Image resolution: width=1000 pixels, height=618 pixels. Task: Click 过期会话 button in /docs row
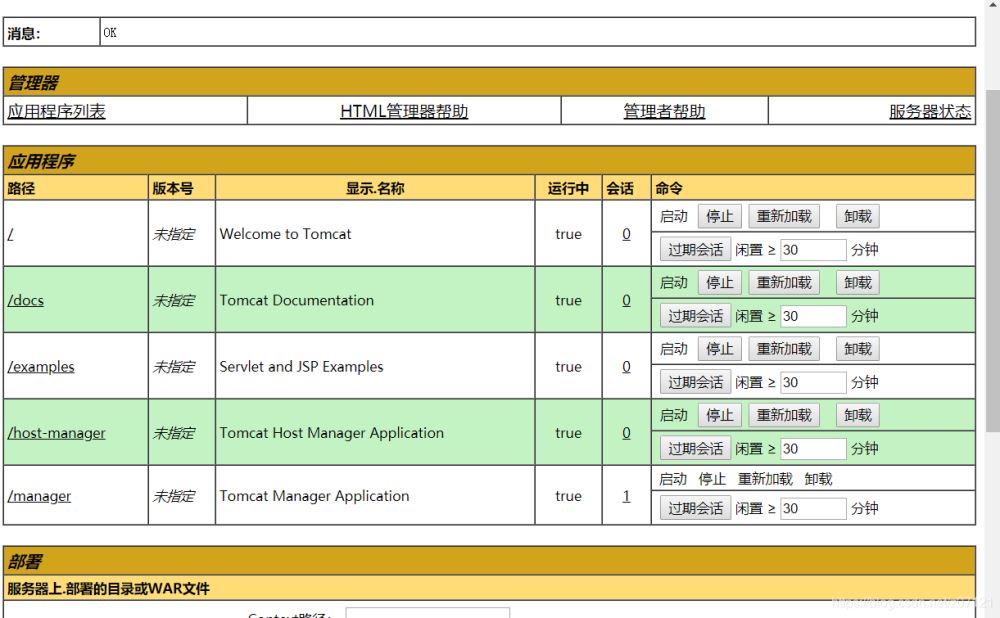[x=695, y=316]
